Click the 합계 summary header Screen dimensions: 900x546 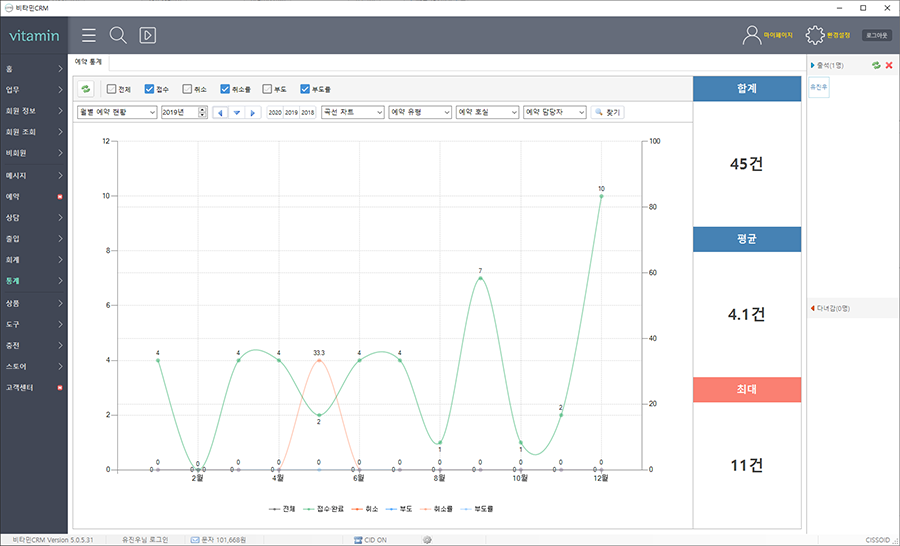click(x=747, y=89)
